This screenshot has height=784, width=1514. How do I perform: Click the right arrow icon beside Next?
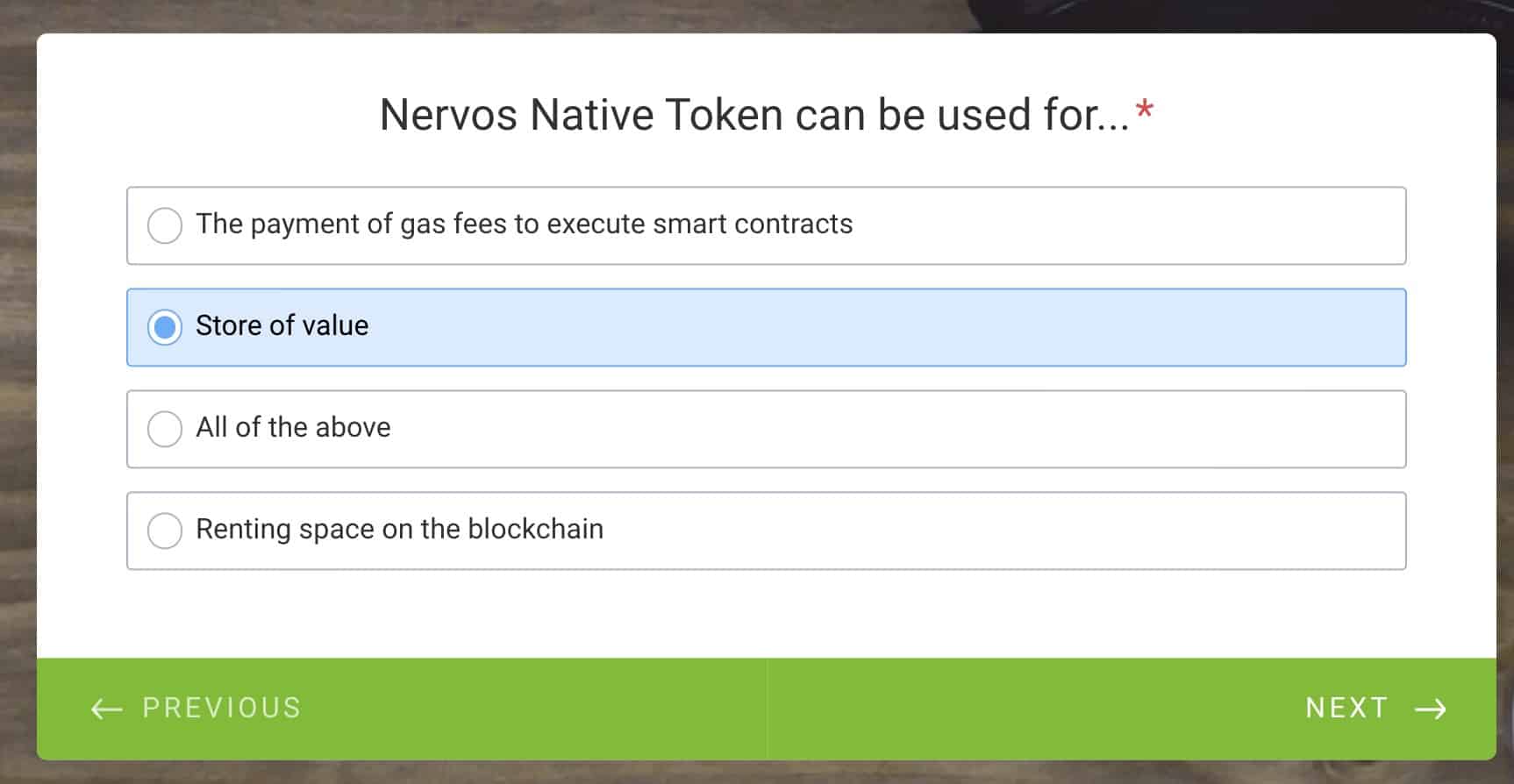tap(1431, 709)
